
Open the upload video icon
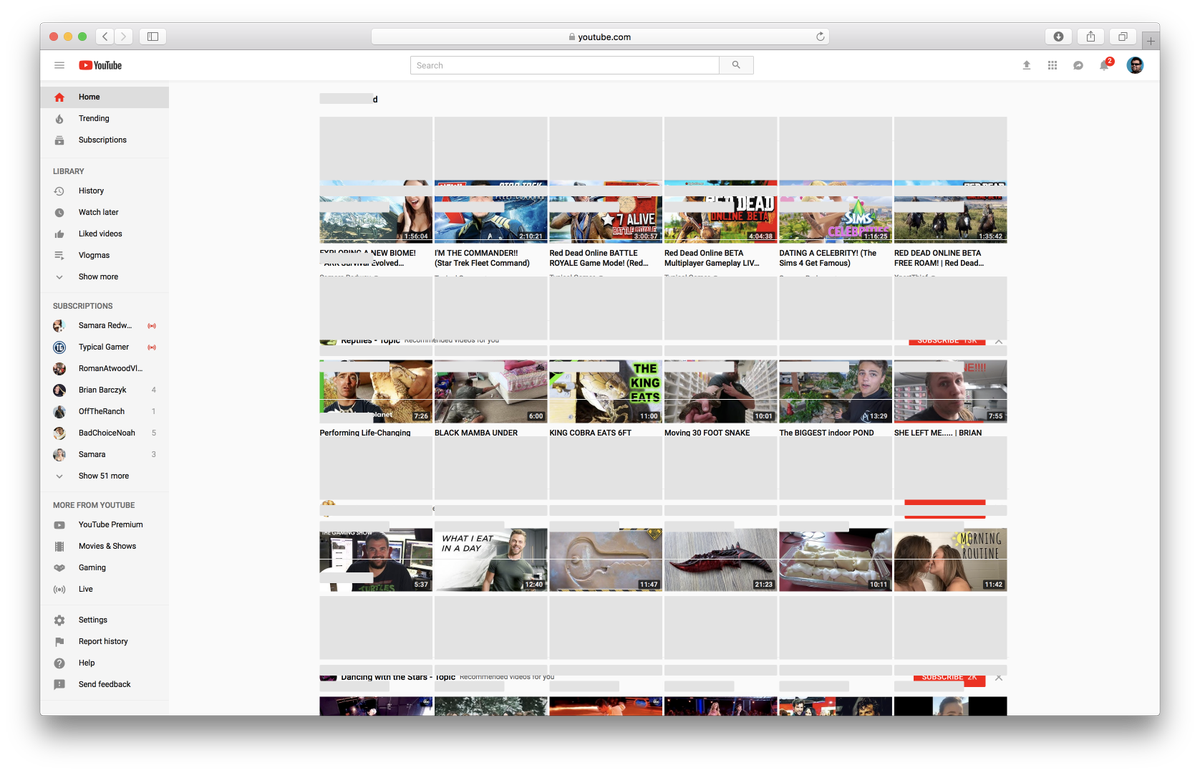[1026, 65]
